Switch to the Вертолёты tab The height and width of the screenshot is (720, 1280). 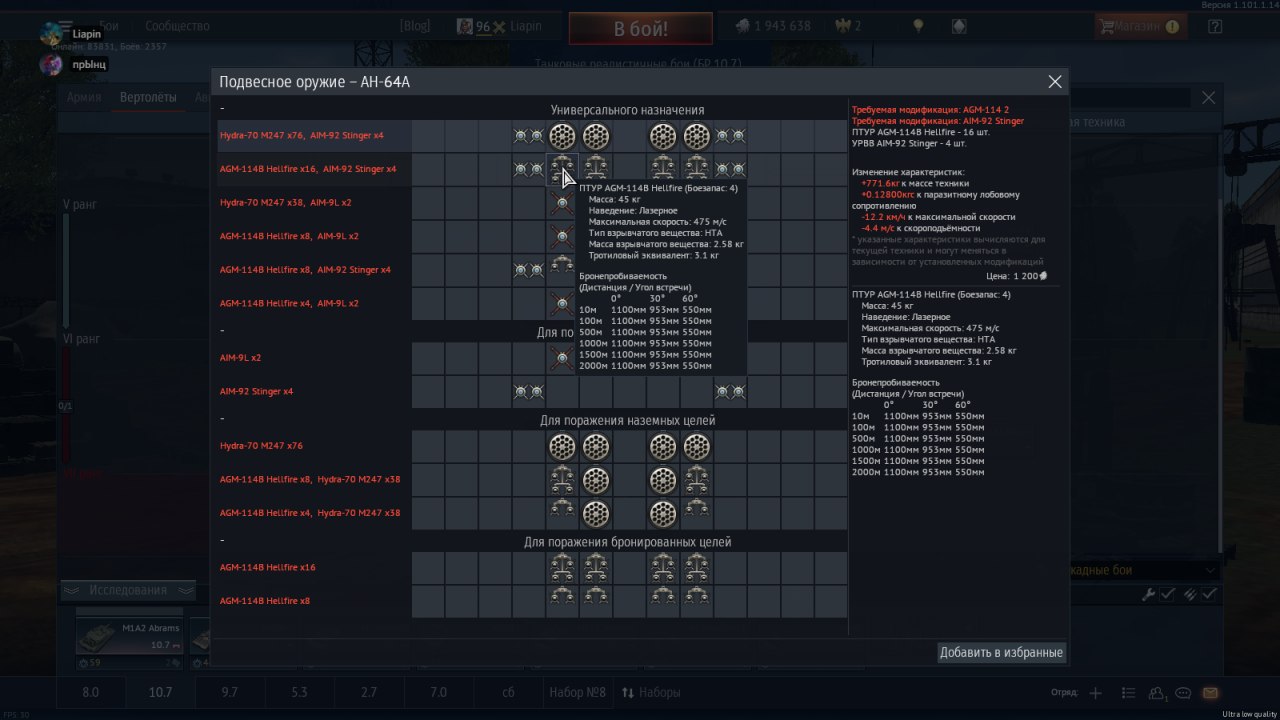[x=148, y=97]
